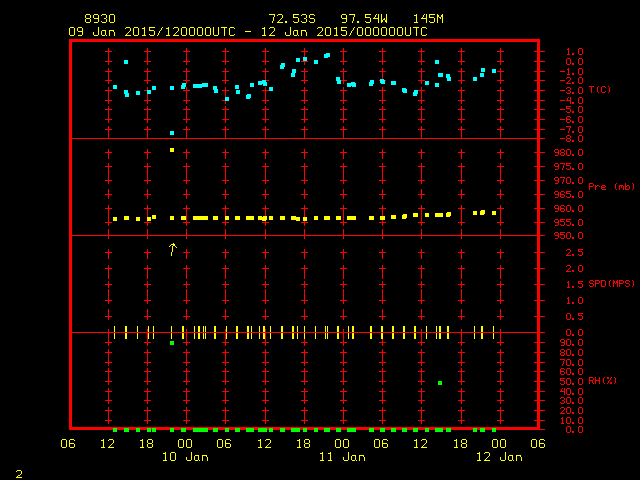Click the 10 Jan date label
This screenshot has width=640, height=480.
(x=186, y=457)
